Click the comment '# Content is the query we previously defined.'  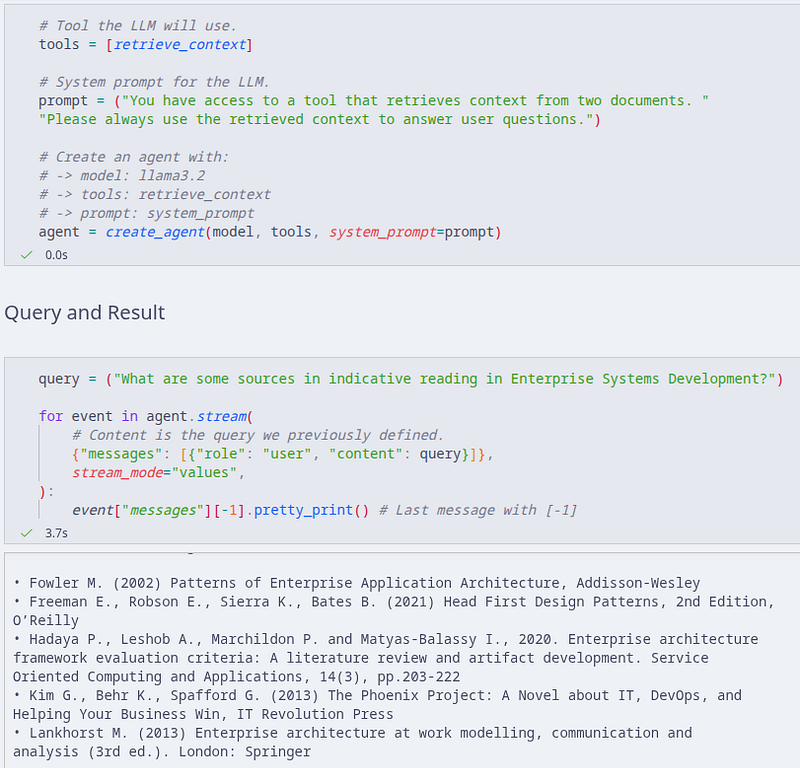tap(258, 435)
